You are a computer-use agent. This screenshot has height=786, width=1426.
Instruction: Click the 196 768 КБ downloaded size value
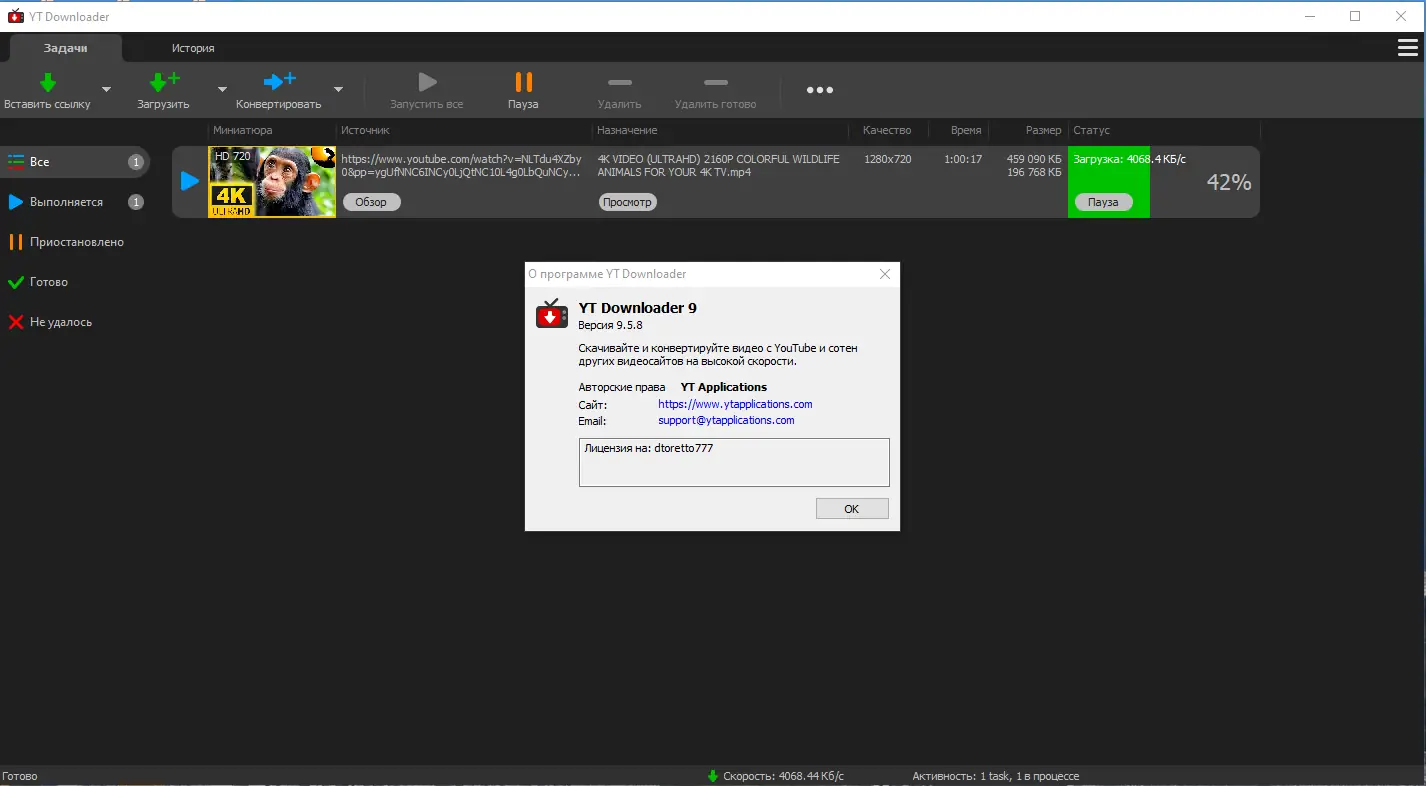[x=1034, y=172]
